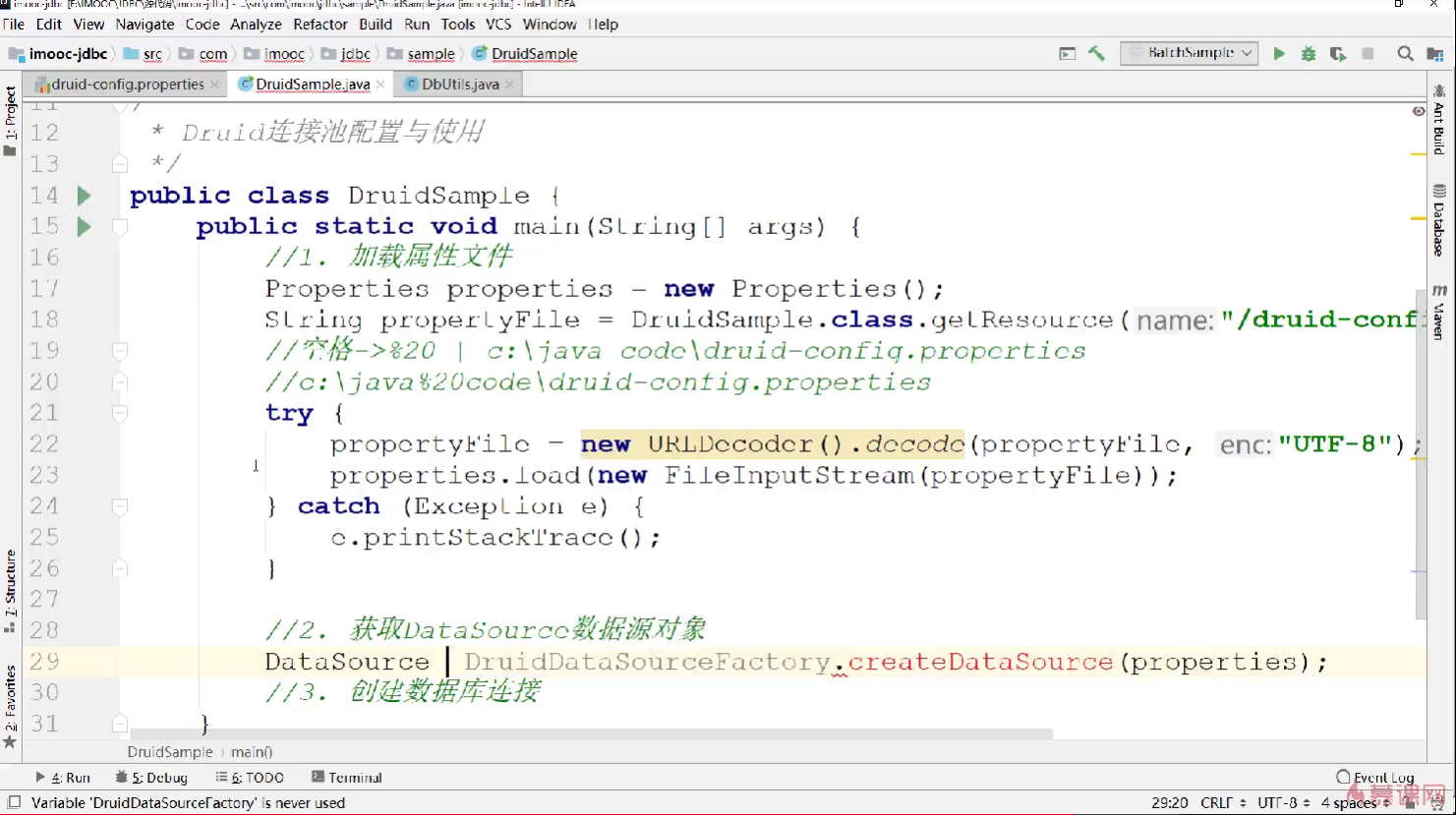Click the stop process button

(1368, 53)
